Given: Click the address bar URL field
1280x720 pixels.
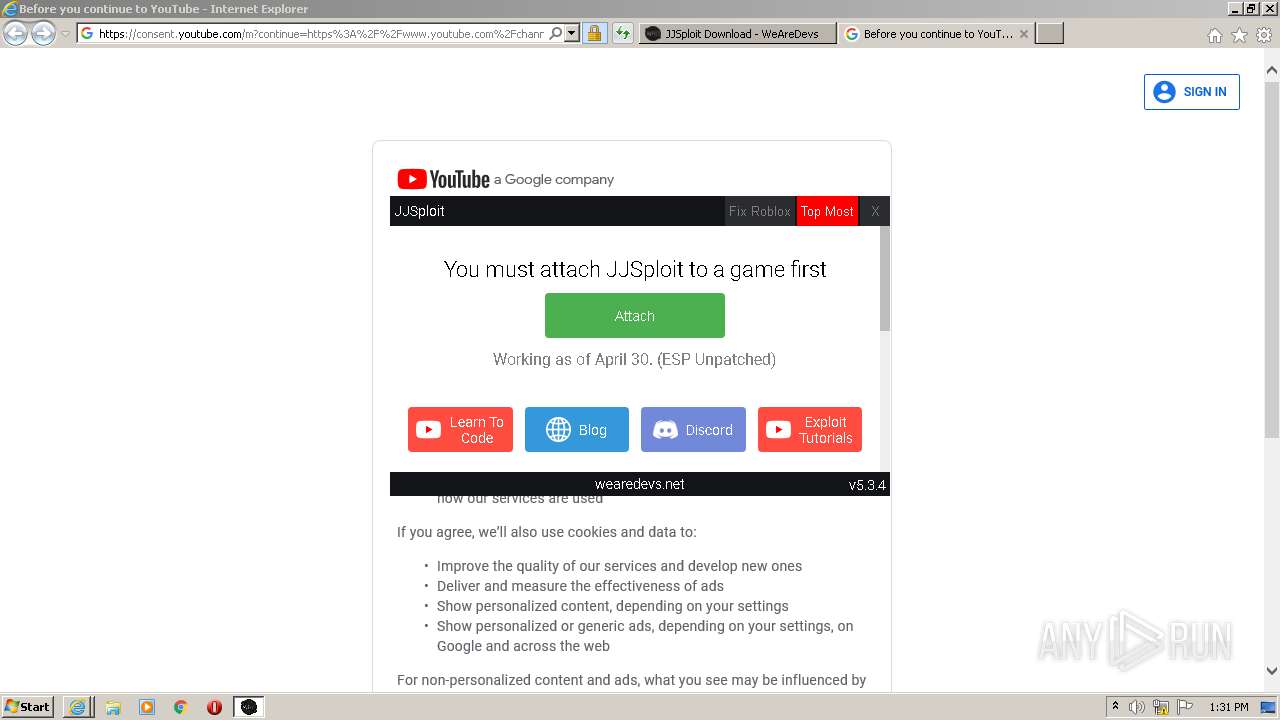Looking at the screenshot, I should (320, 33).
